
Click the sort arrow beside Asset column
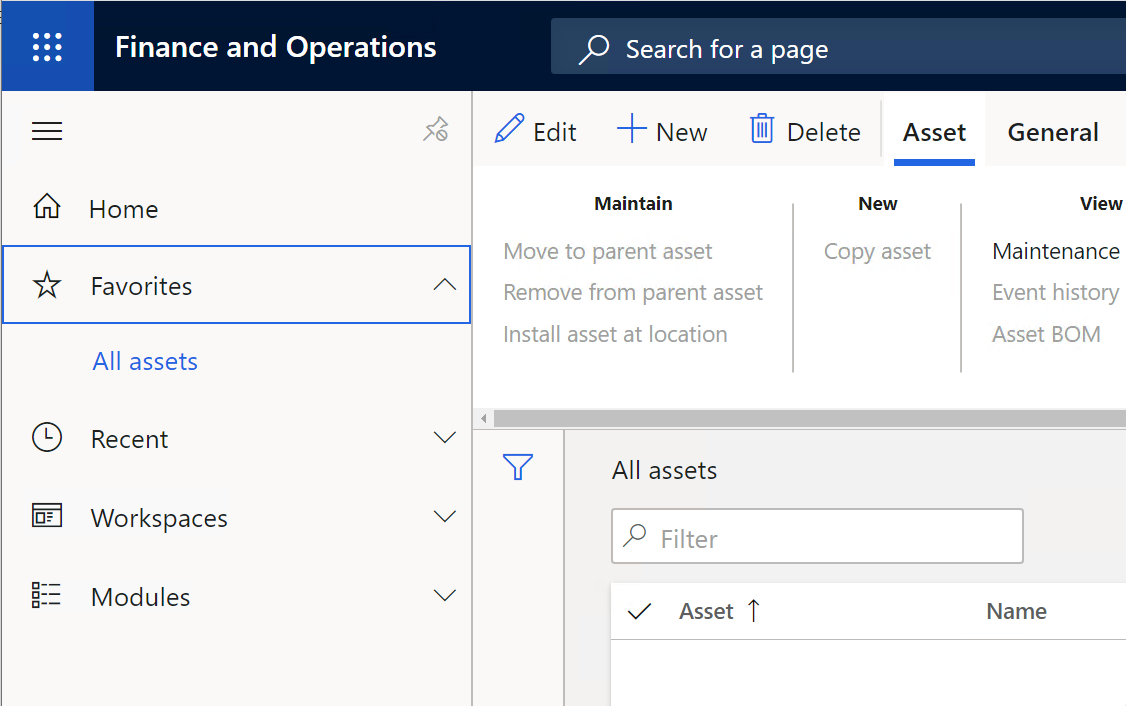(753, 611)
